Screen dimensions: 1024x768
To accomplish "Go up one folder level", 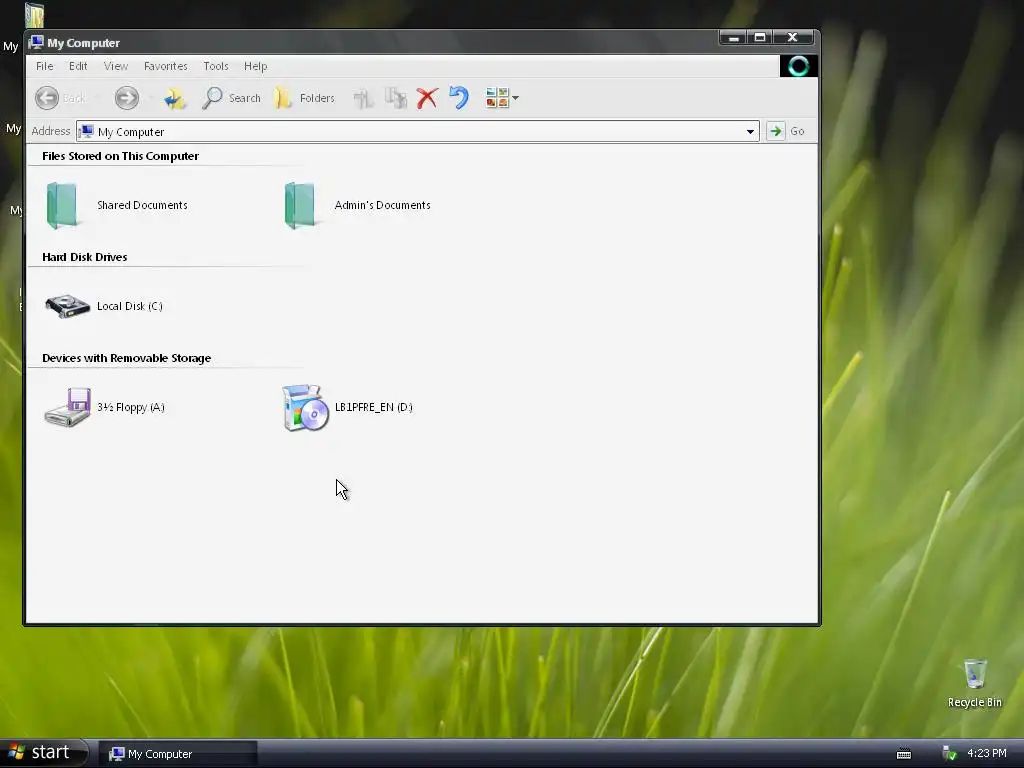I will pyautogui.click(x=174, y=98).
